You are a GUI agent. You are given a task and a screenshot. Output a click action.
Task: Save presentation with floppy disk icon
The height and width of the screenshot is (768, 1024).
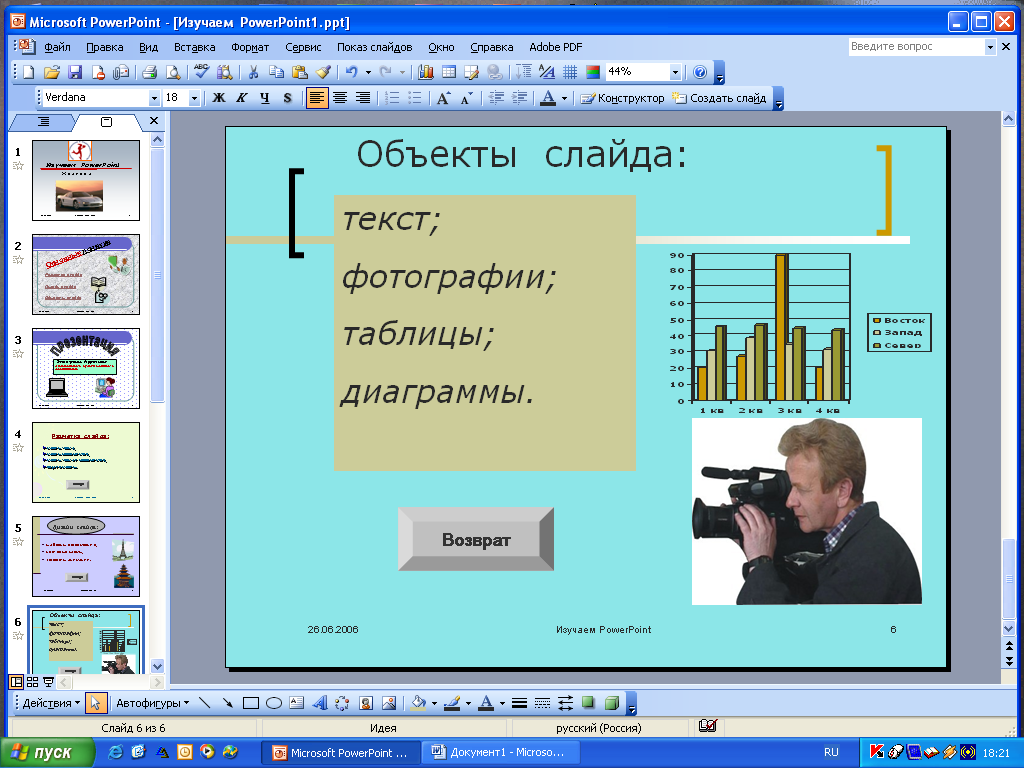point(74,72)
